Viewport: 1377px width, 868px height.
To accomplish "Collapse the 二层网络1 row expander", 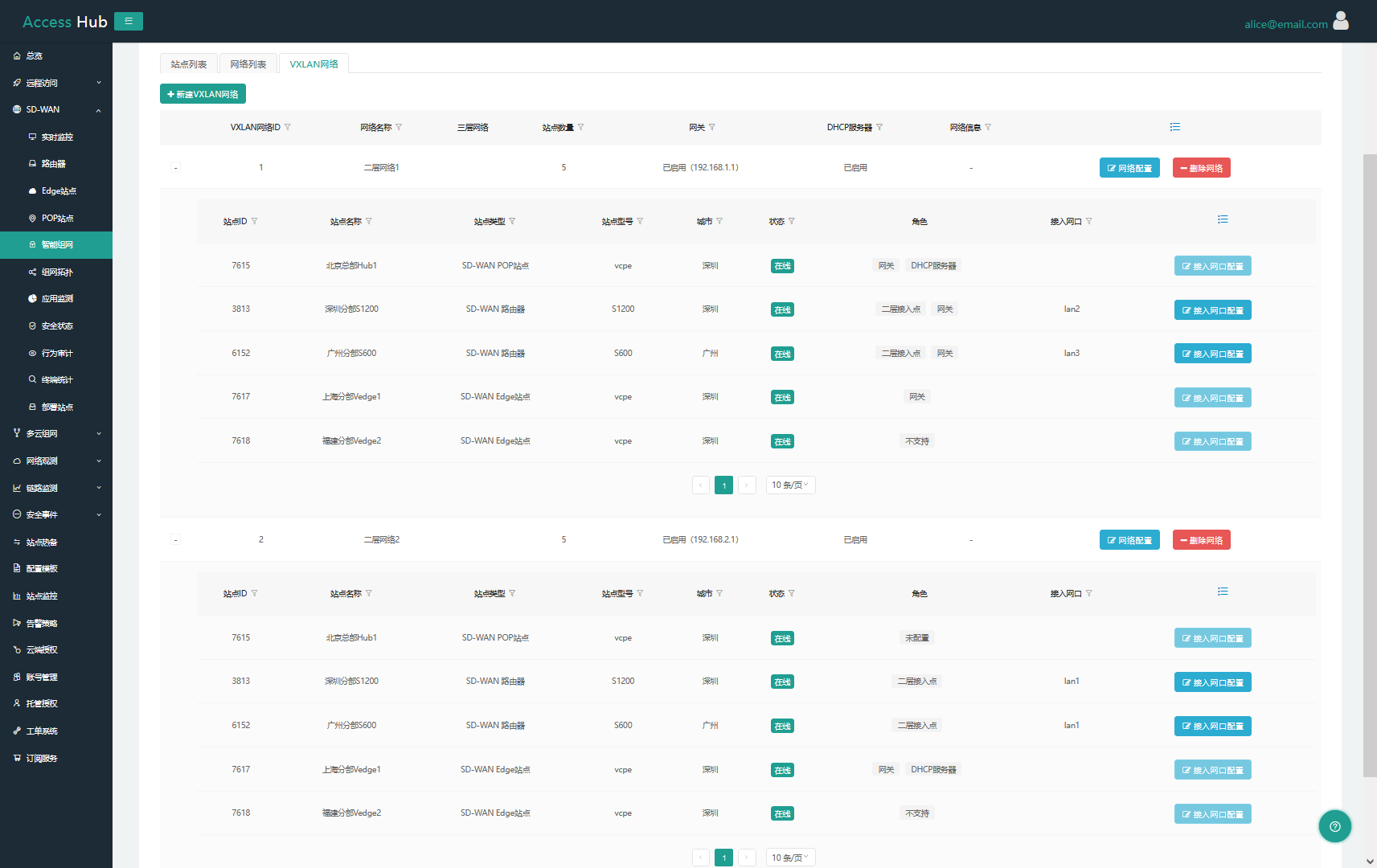I will [x=176, y=168].
